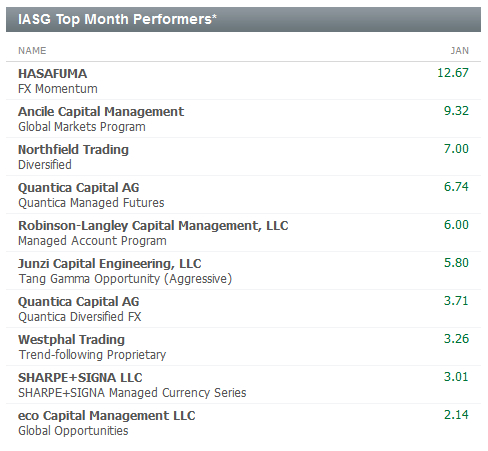Click the 2.14 return value
Screen dimensions: 488x451
coord(456,415)
